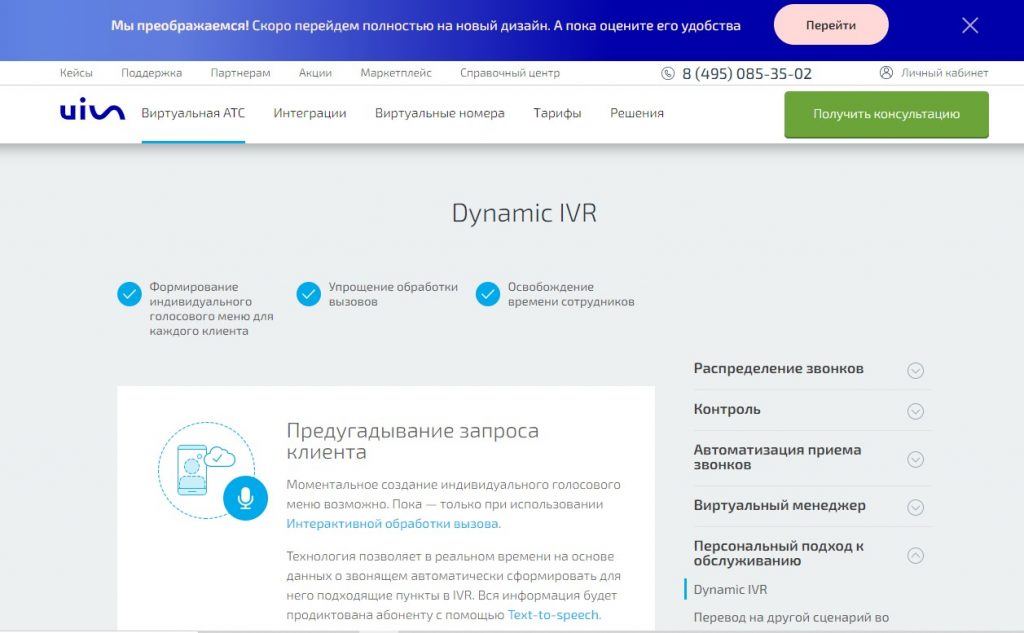Switch to the Интеграции tab
1024x633 pixels.
[309, 113]
